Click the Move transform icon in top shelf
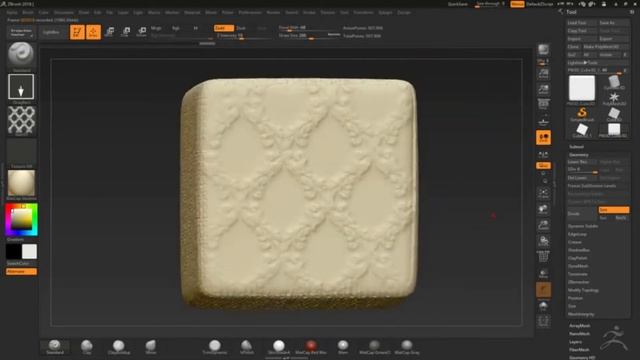The image size is (640, 360). pos(109,32)
